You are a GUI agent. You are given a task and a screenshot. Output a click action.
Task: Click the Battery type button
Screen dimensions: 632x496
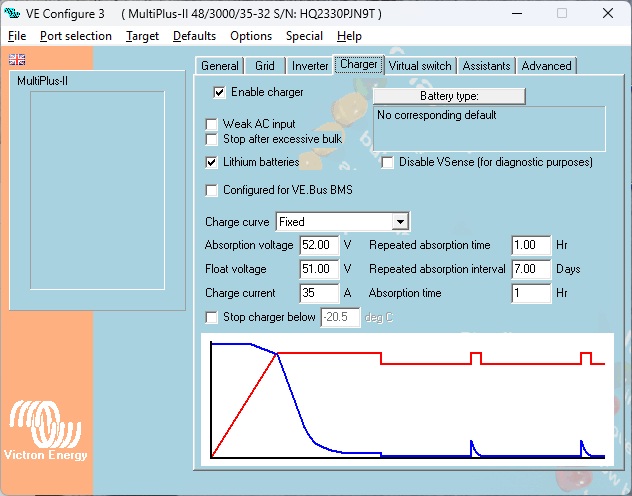tap(449, 96)
